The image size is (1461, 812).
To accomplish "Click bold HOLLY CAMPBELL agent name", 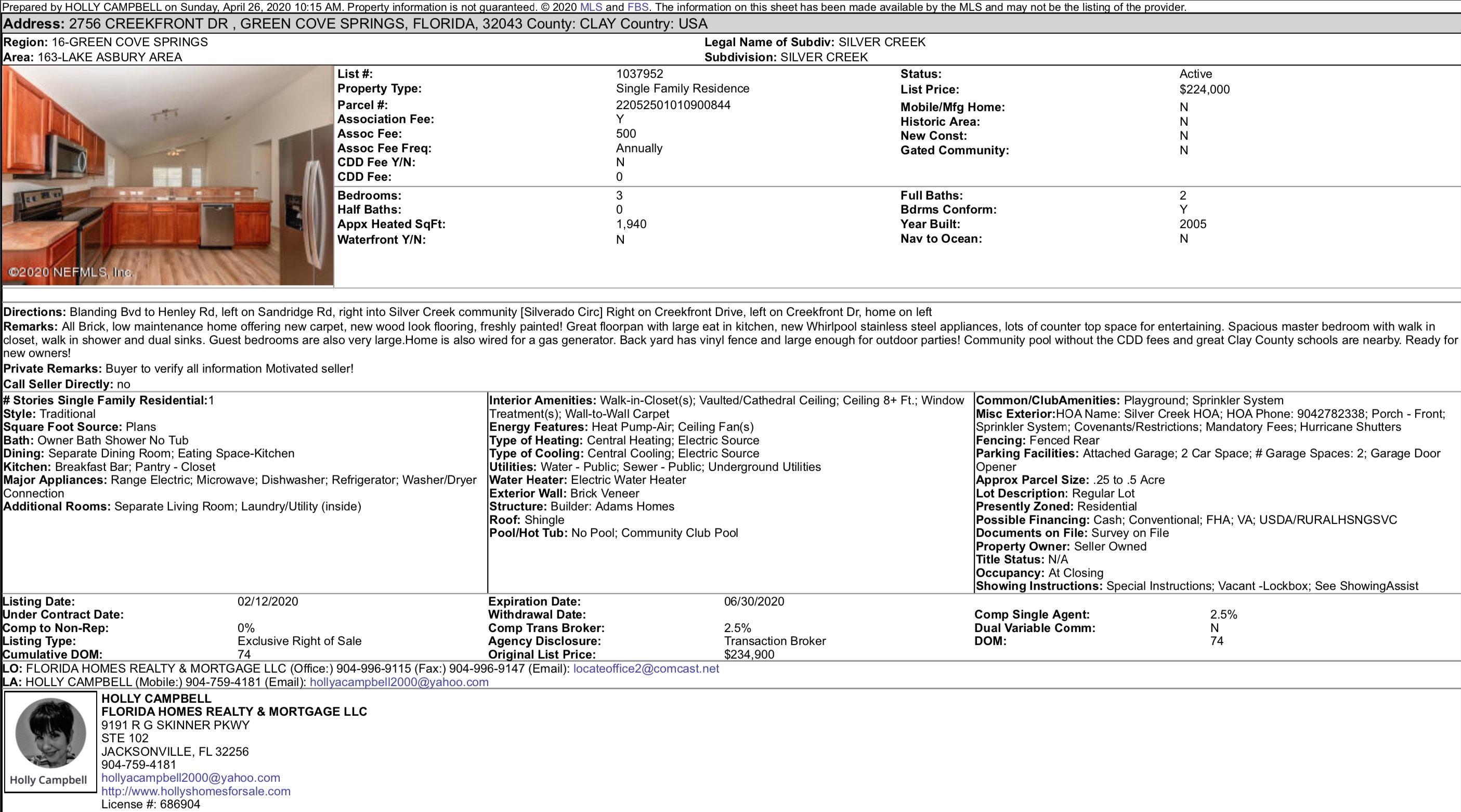I will [156, 699].
